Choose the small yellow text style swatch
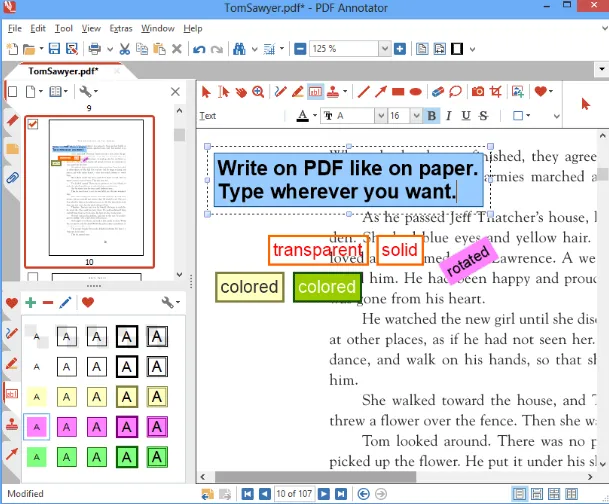The height and width of the screenshot is (504, 609). tap(37, 397)
